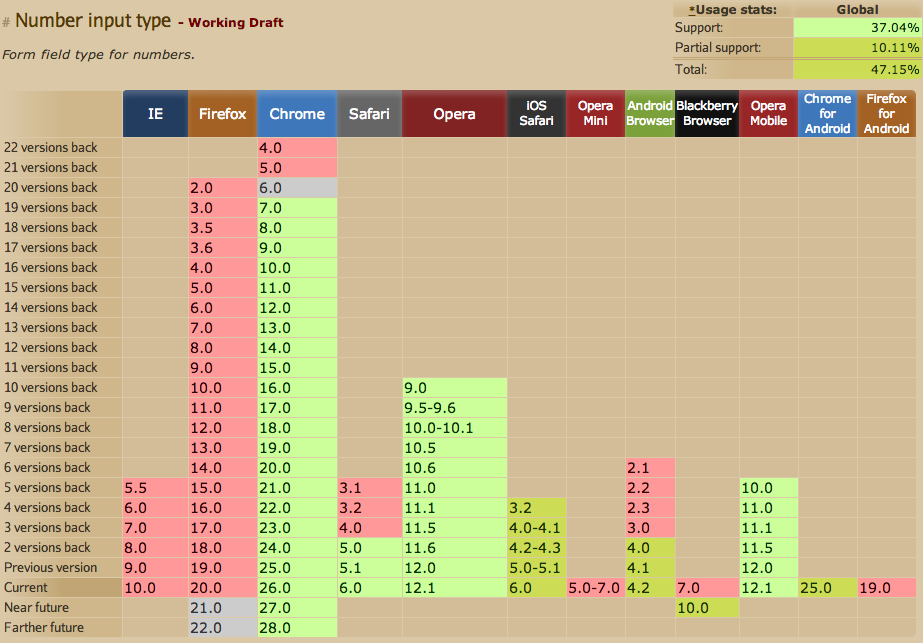This screenshot has height=643, width=923.
Task: Select the Chrome for Android 25.0 cell
Action: (828, 588)
